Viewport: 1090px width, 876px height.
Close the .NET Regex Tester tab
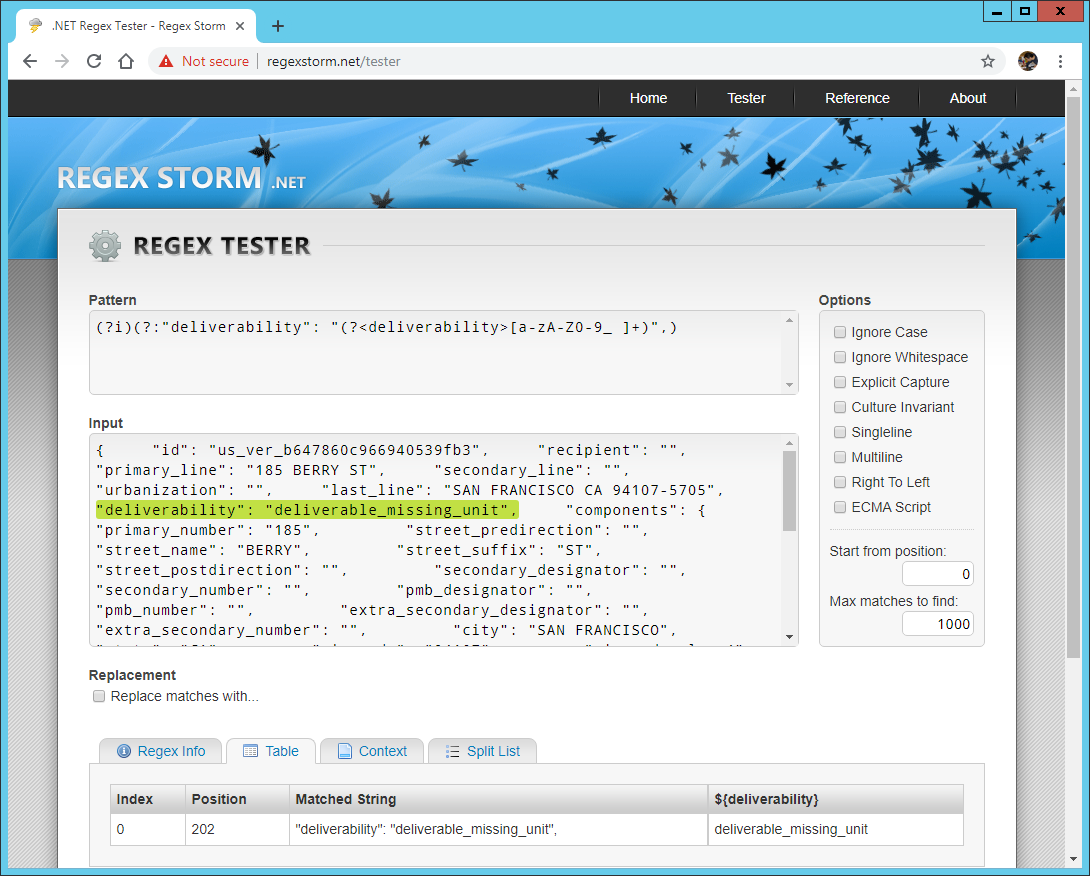click(240, 26)
